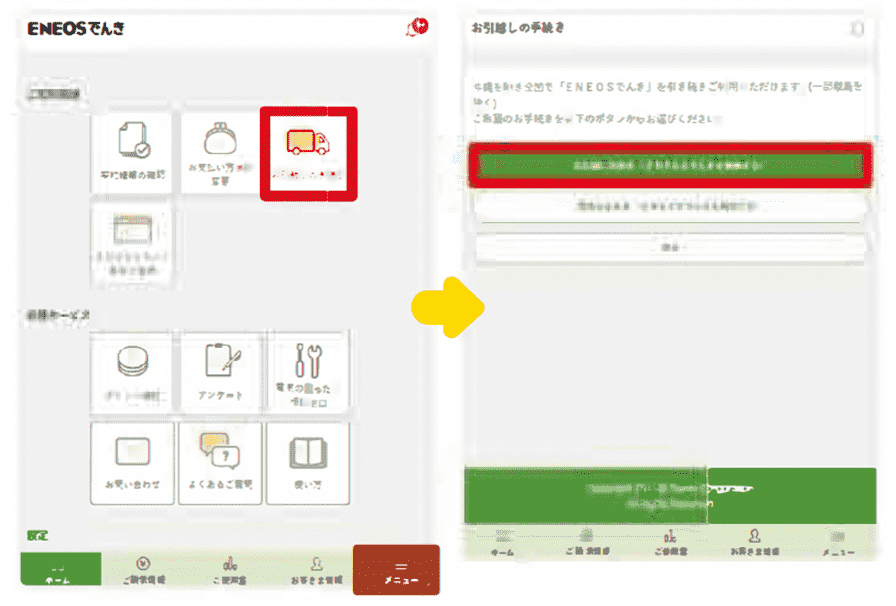Tap the bell icon on moving procedure page
The image size is (896, 606).
(856, 29)
